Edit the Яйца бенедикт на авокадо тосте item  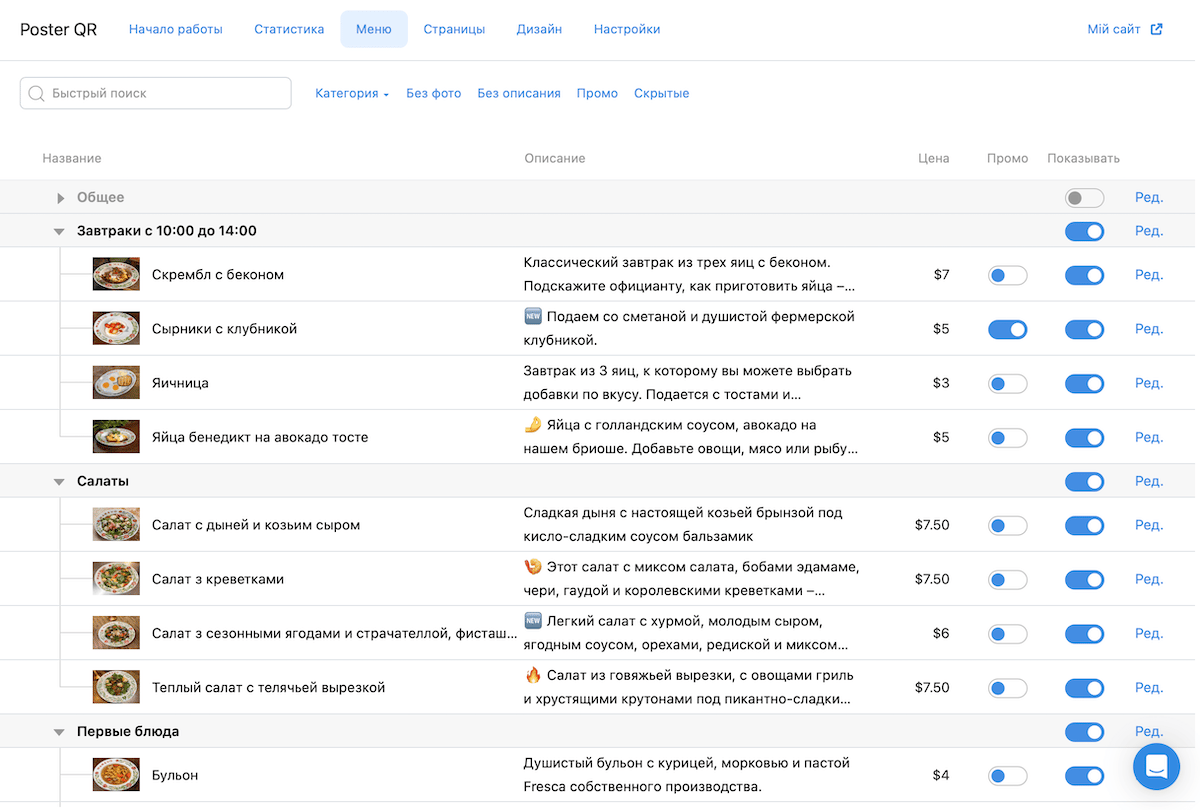click(1148, 437)
